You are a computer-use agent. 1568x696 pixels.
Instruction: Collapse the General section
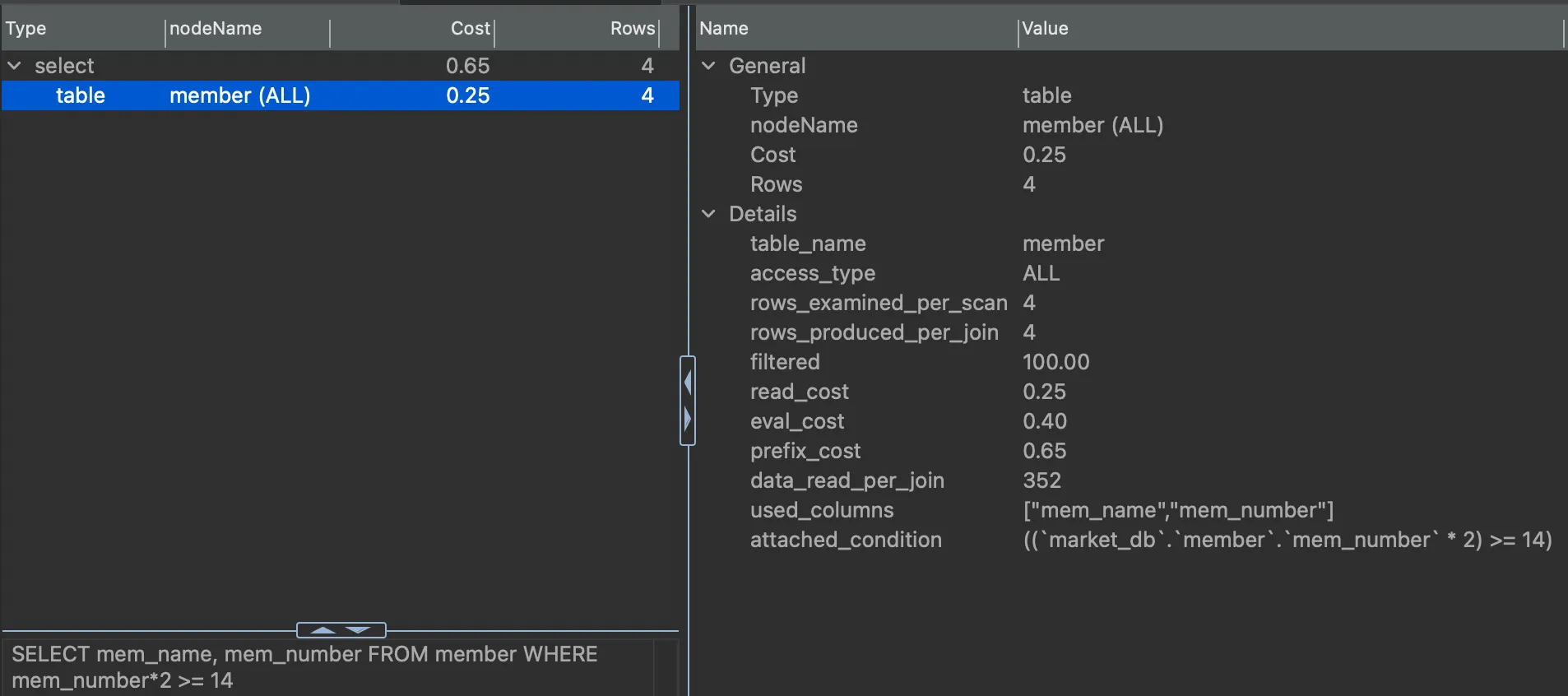708,65
